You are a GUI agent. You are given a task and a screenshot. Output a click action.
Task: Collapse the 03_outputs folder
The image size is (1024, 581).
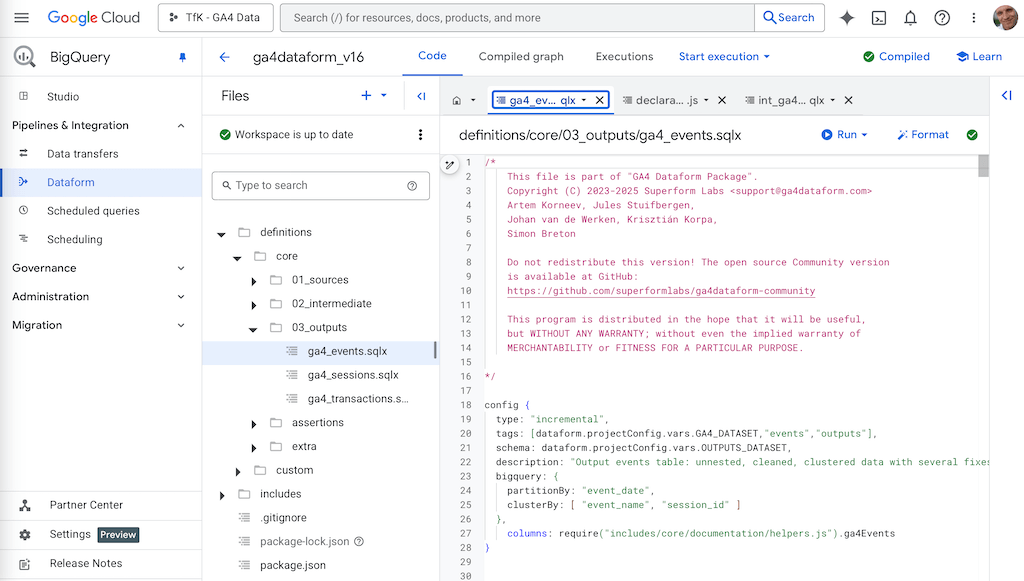(x=253, y=328)
